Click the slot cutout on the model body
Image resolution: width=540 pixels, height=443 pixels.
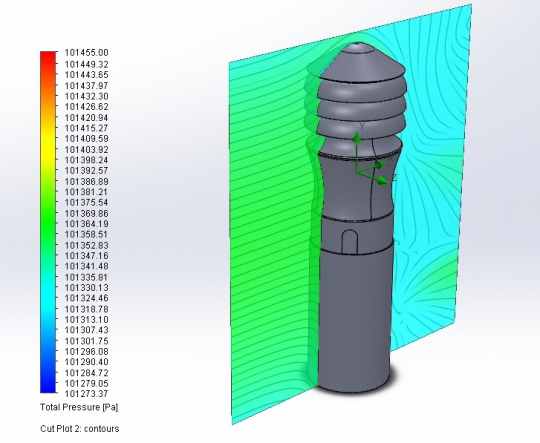tap(350, 242)
